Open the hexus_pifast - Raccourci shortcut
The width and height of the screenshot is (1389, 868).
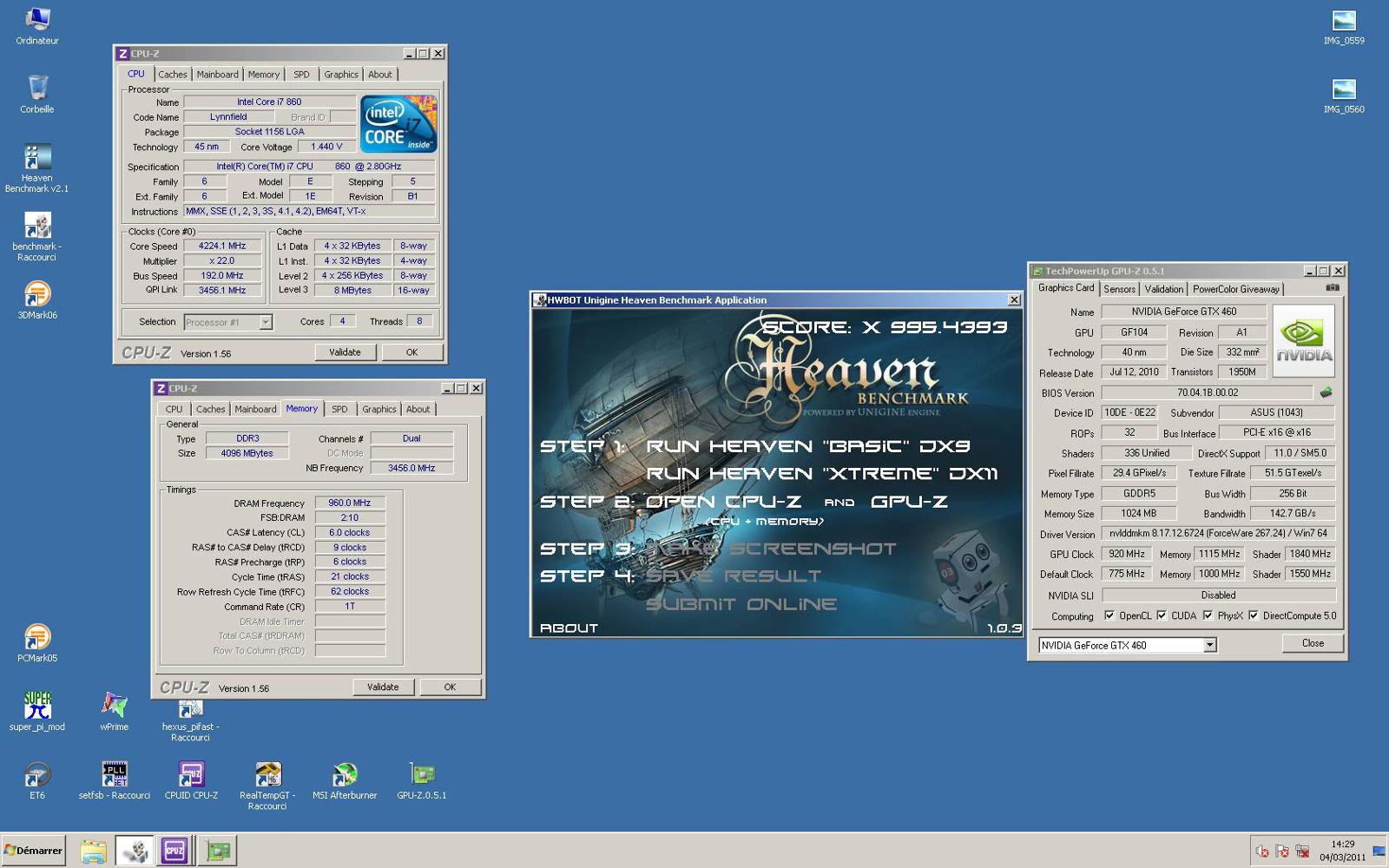[190, 720]
